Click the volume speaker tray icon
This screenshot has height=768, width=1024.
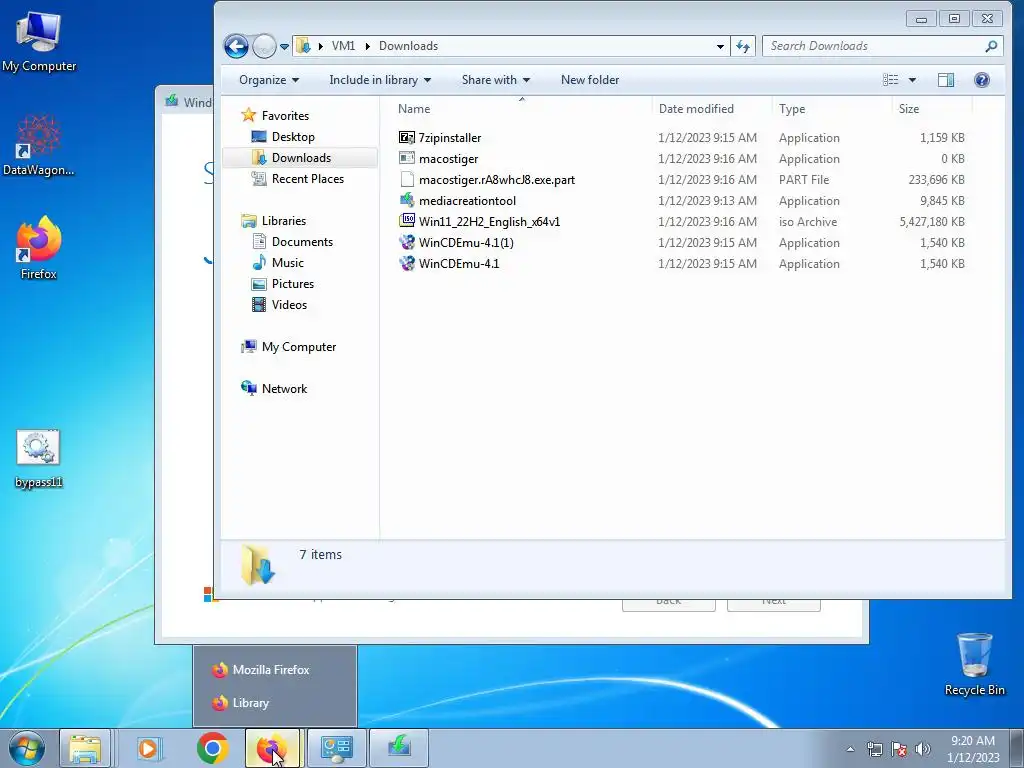(x=923, y=749)
